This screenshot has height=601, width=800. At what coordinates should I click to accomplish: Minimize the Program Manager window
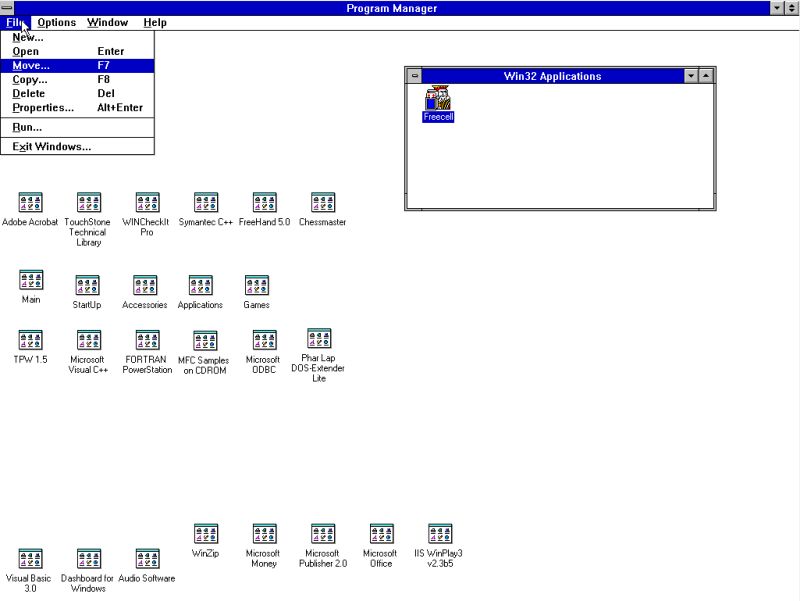[777, 8]
